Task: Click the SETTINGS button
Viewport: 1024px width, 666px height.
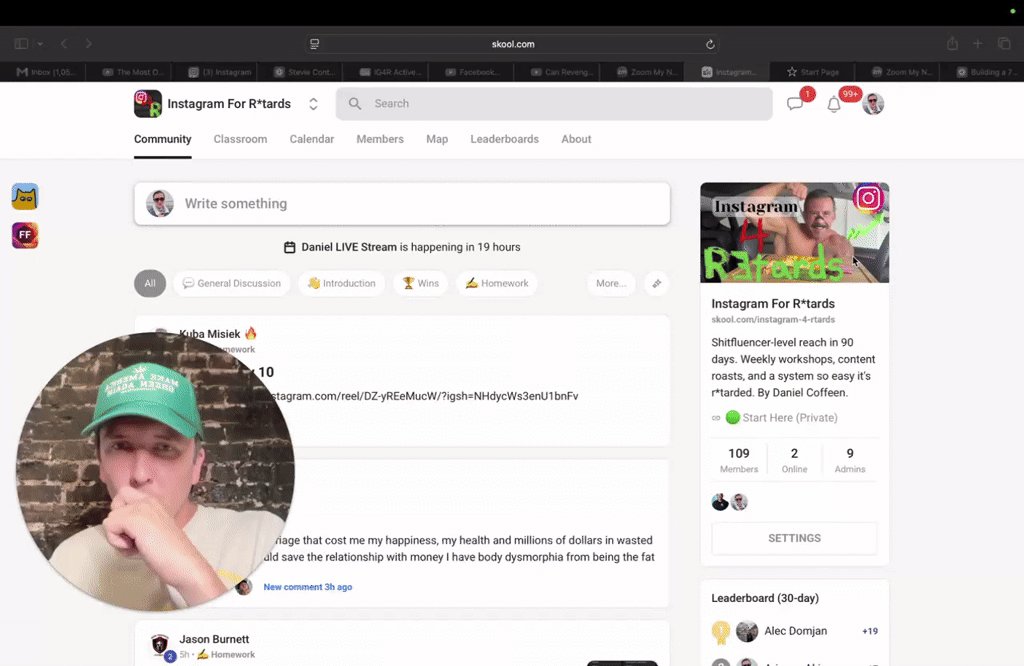Action: [x=794, y=538]
